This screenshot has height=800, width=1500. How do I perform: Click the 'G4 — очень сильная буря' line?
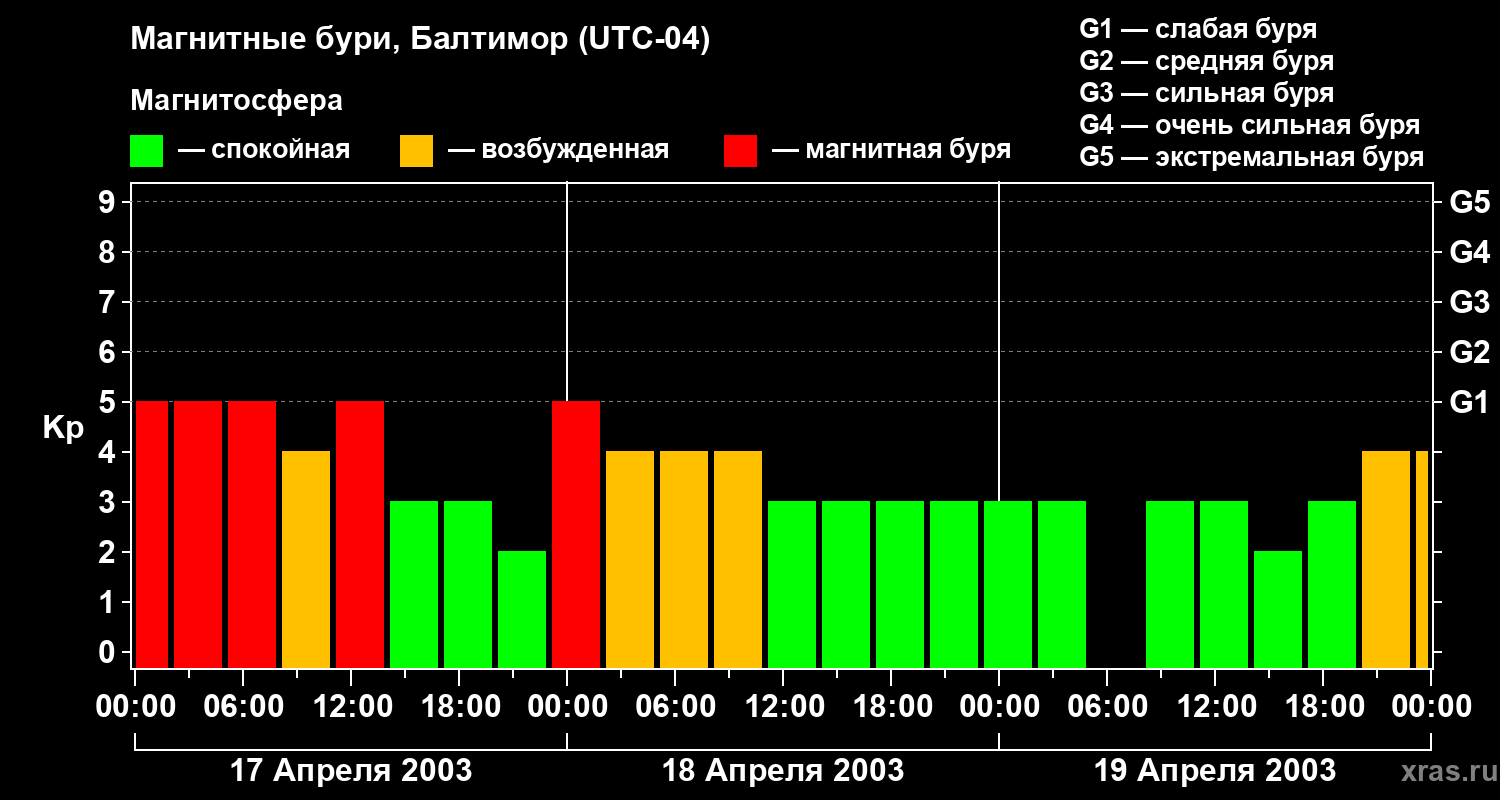1250,125
